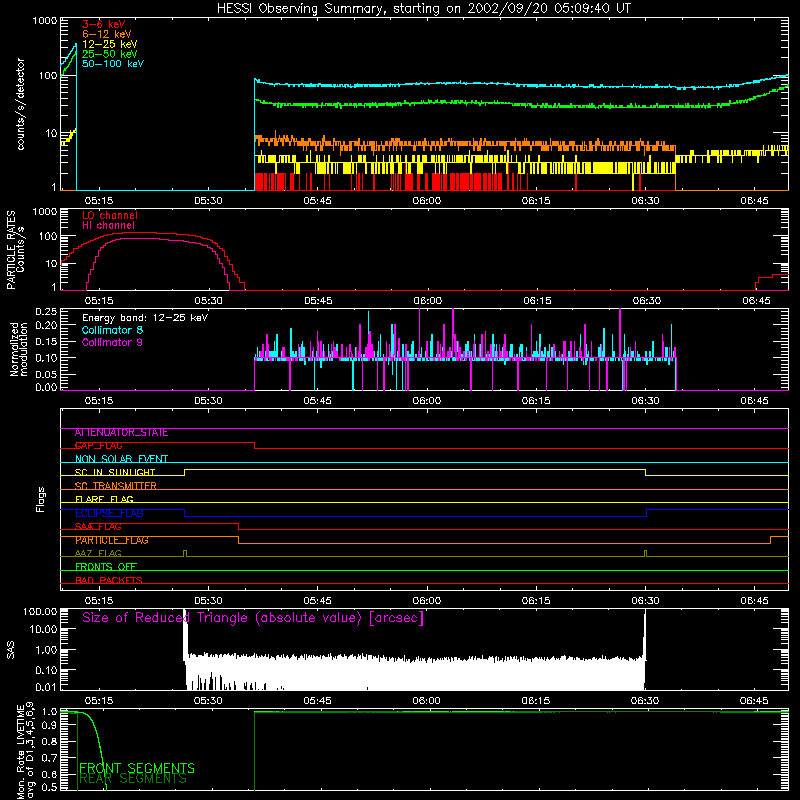Click the LO channel legend label
Screen dimensions: 800x800
click(110, 215)
